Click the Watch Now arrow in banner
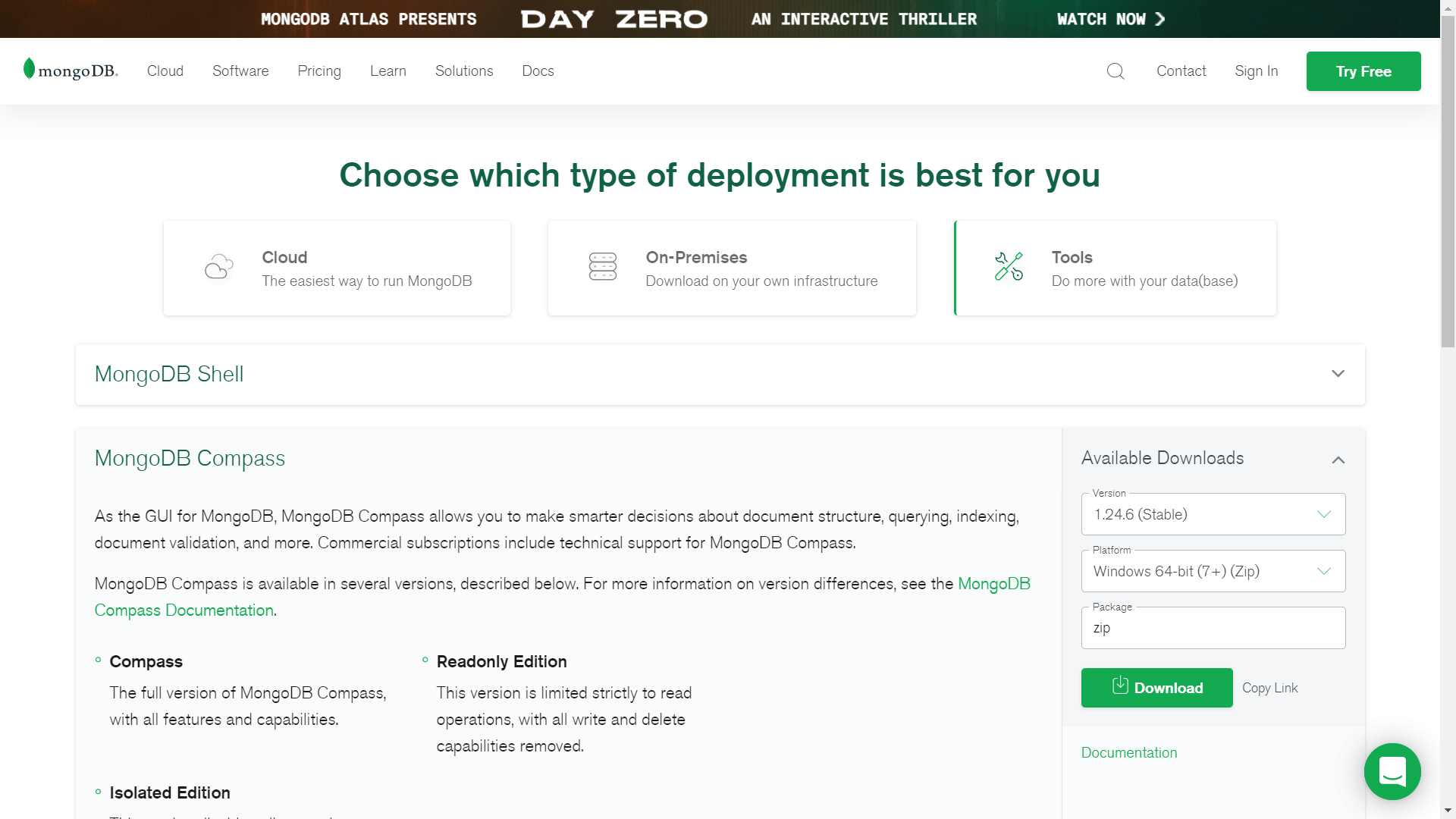This screenshot has width=1456, height=819. 1160,19
